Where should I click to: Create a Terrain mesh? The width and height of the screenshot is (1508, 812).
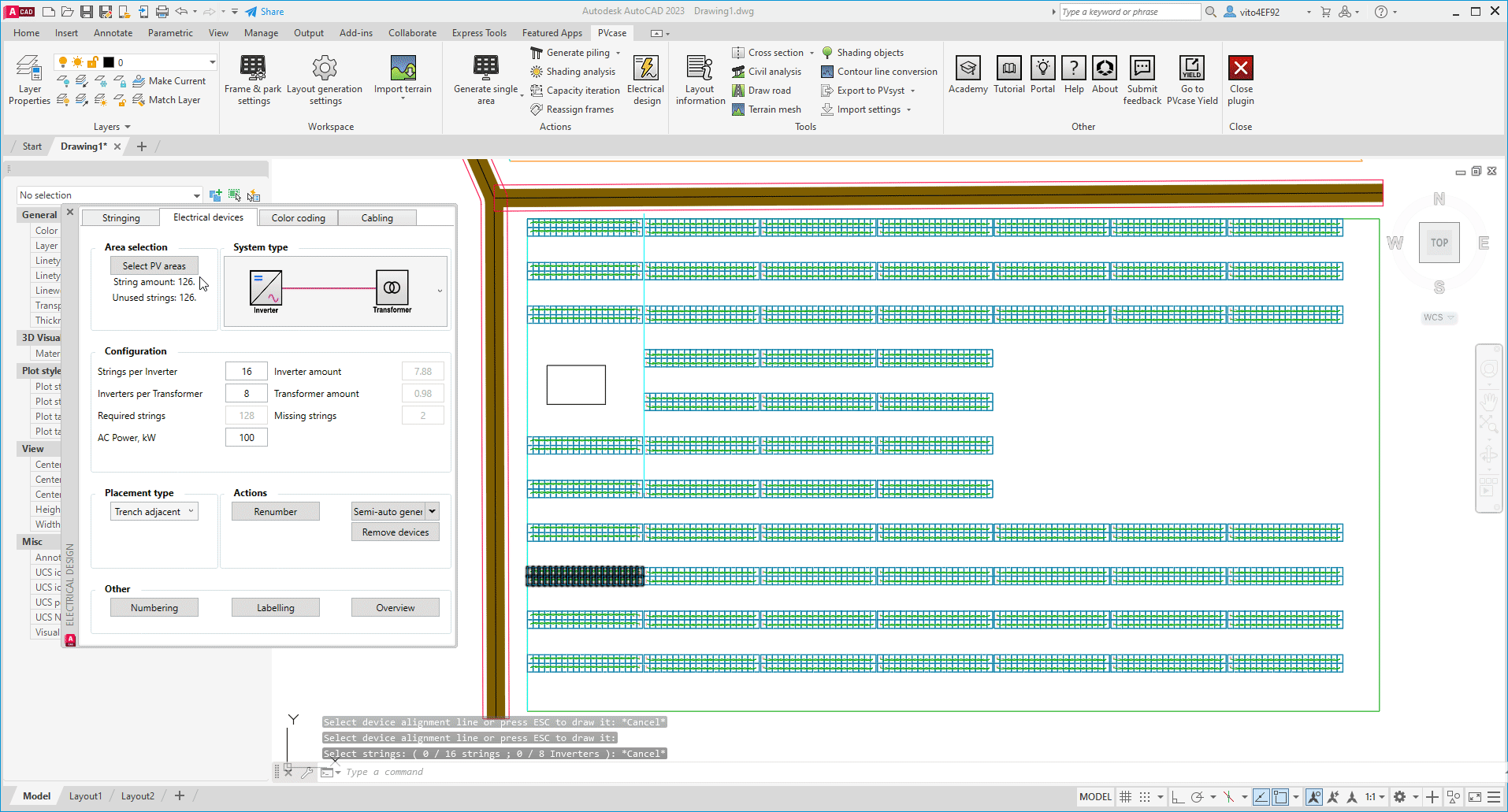(x=767, y=109)
